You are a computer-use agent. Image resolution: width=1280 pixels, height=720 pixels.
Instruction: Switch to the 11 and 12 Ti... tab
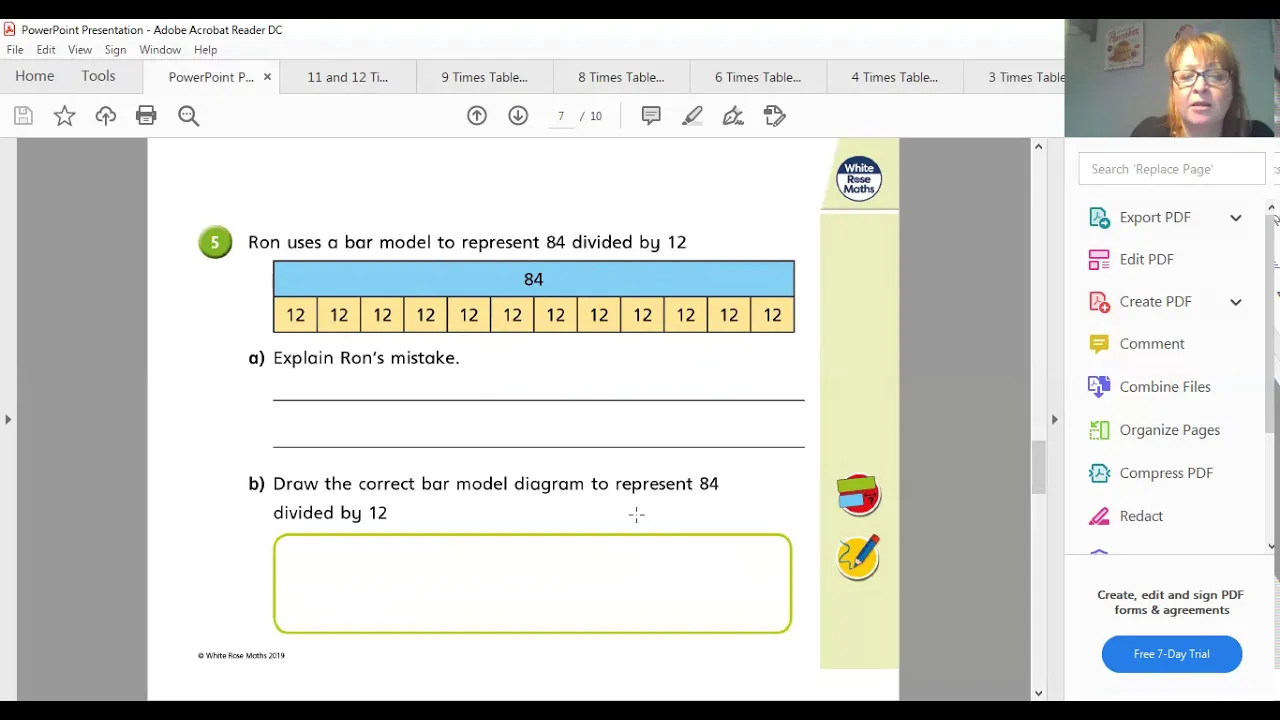click(x=348, y=77)
